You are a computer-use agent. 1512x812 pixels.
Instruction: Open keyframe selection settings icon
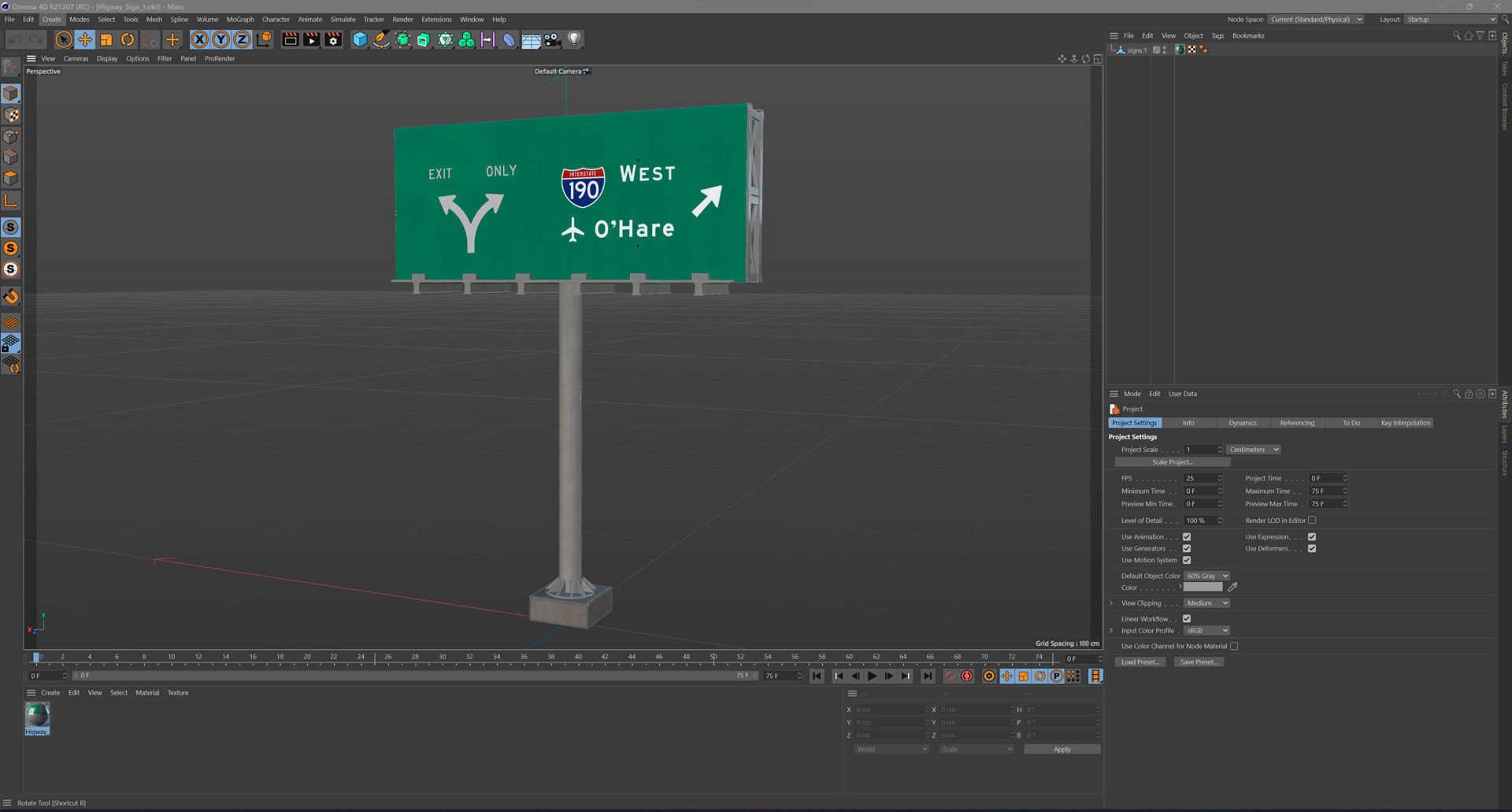[x=989, y=676]
